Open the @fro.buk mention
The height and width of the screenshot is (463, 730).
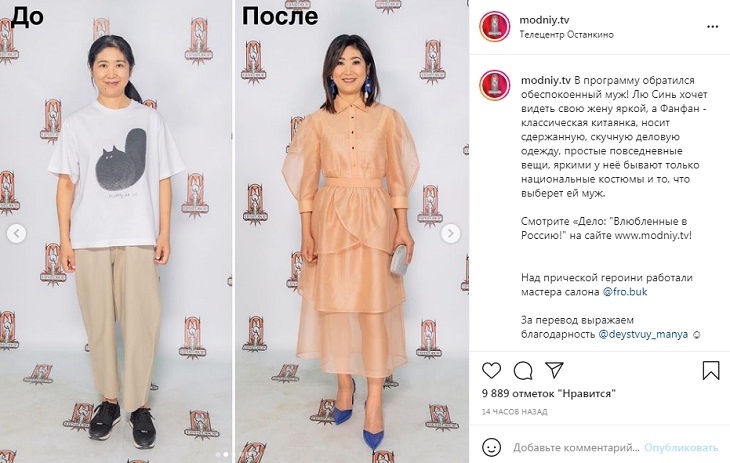pyautogui.click(x=625, y=292)
